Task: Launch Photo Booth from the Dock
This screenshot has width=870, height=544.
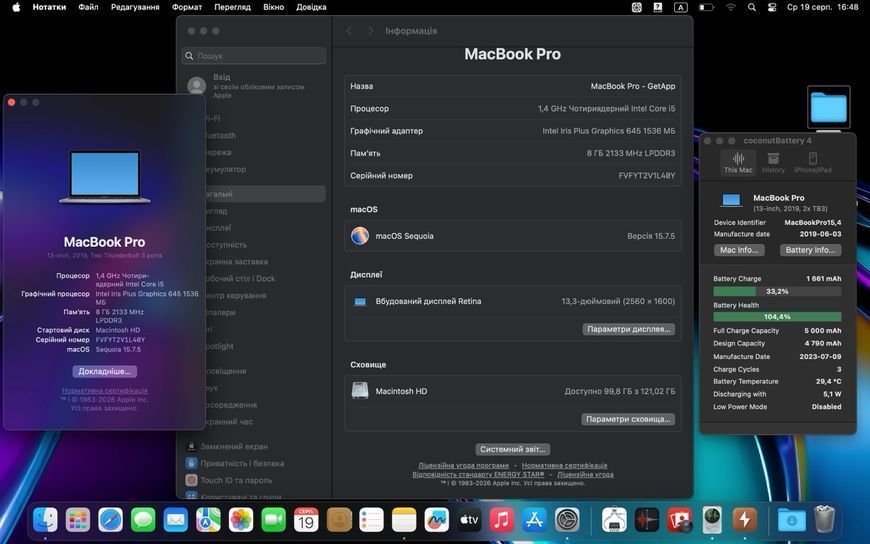Action: tap(680, 520)
